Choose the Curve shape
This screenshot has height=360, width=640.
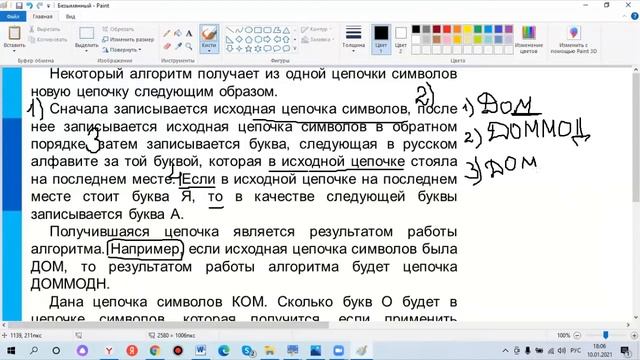click(239, 30)
